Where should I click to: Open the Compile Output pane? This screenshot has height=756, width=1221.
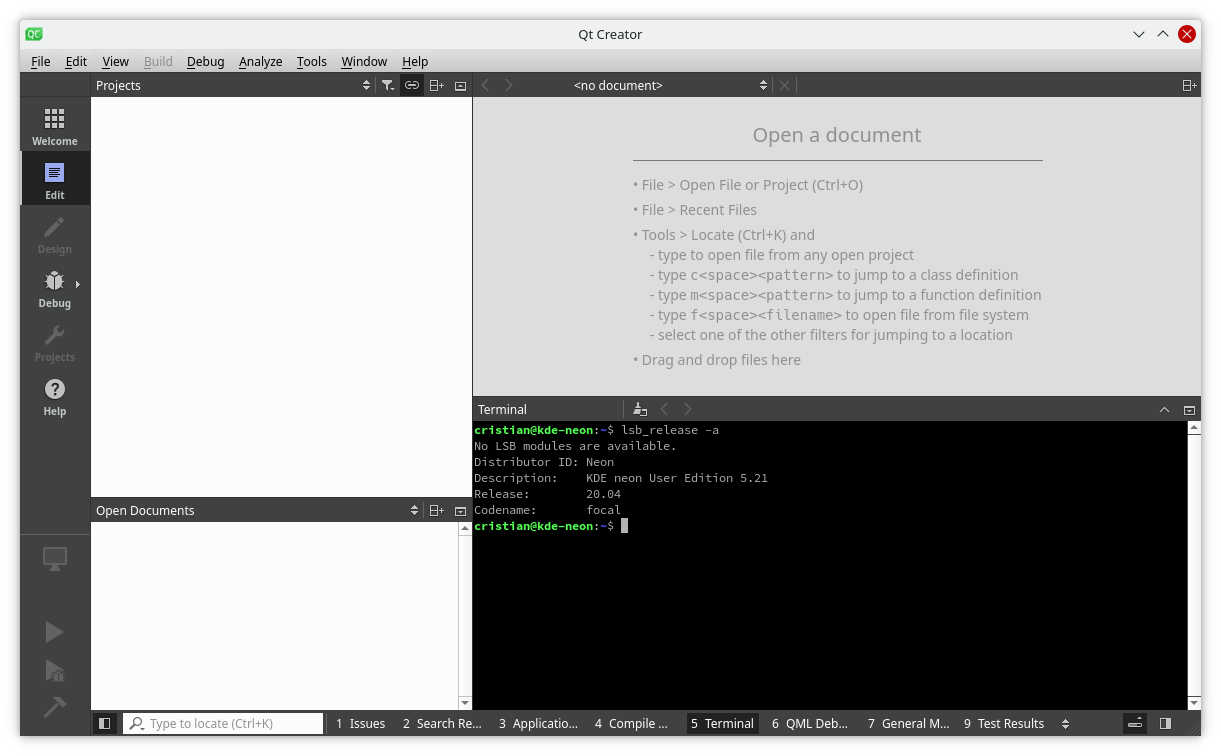[631, 723]
